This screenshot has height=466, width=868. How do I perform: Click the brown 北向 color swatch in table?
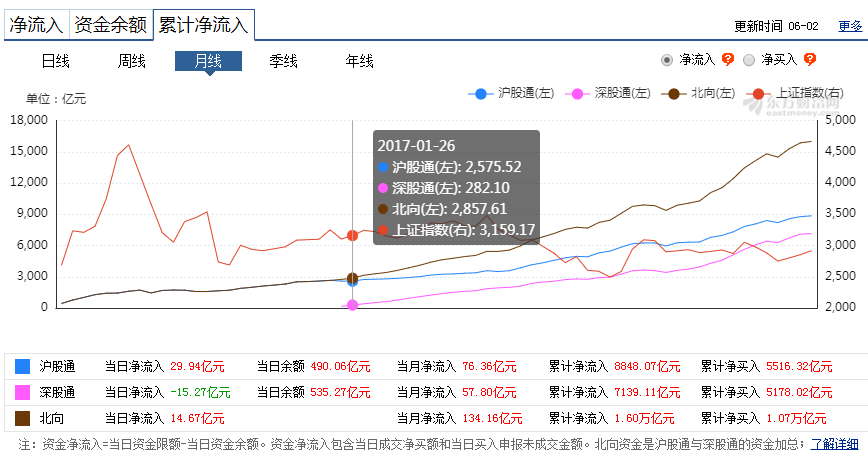[x=22, y=418]
